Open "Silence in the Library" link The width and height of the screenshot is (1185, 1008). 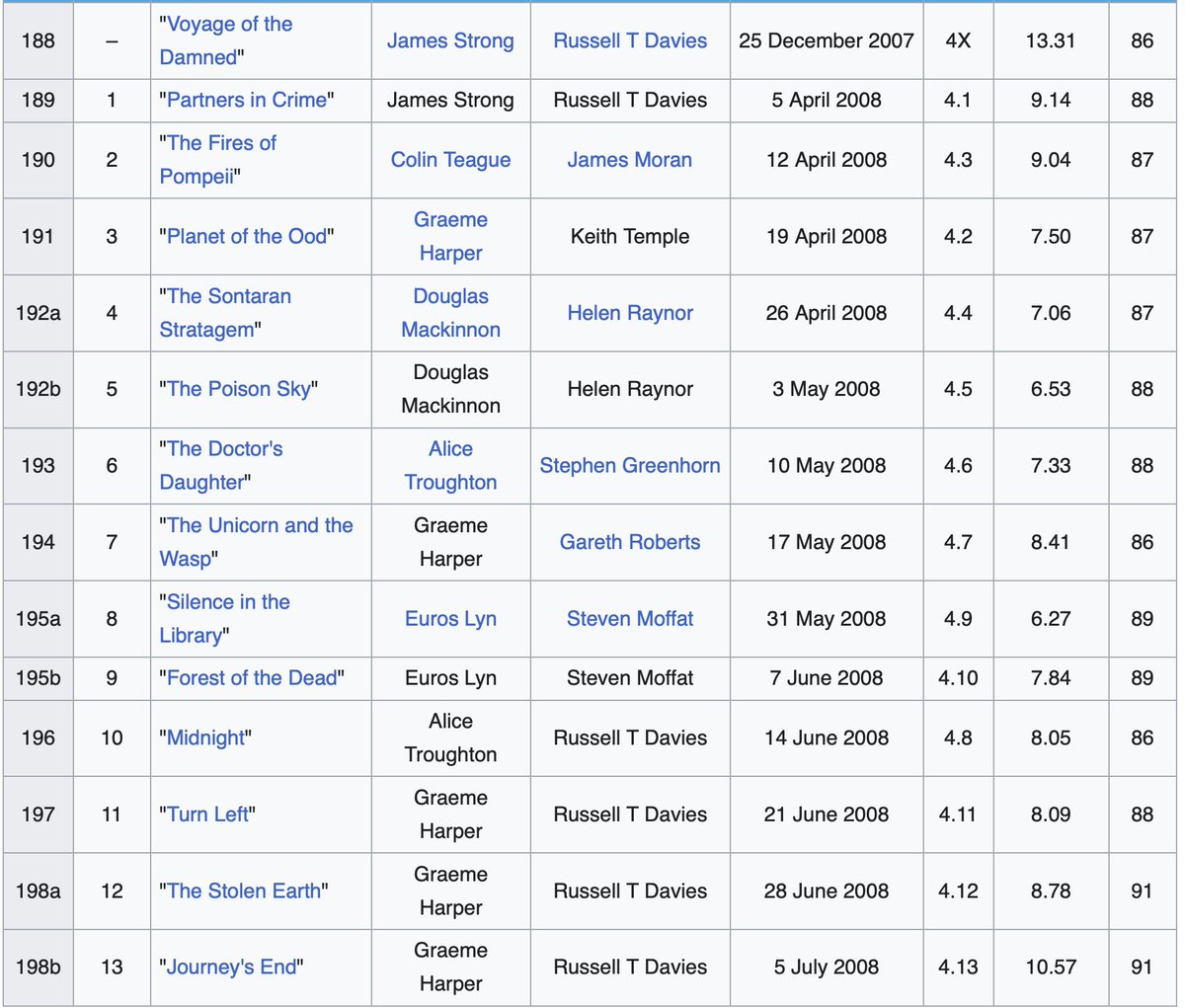[x=225, y=619]
